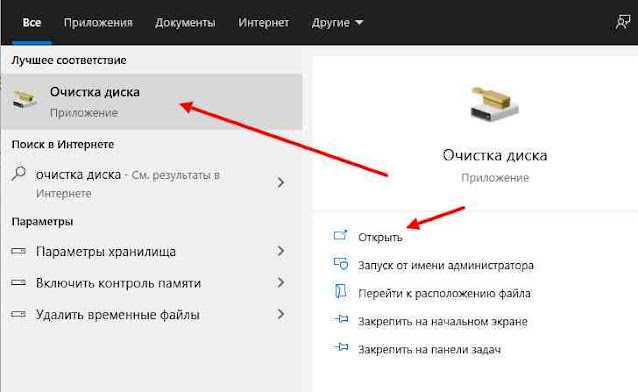This screenshot has width=638, height=392.
Task: Click the file location icon
Action: point(341,291)
